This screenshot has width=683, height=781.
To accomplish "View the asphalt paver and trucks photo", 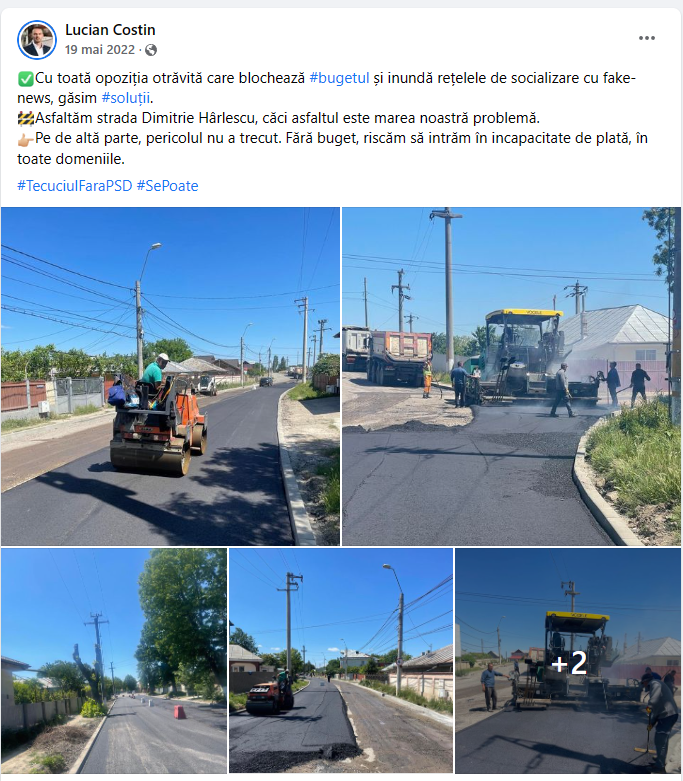I will coord(512,377).
